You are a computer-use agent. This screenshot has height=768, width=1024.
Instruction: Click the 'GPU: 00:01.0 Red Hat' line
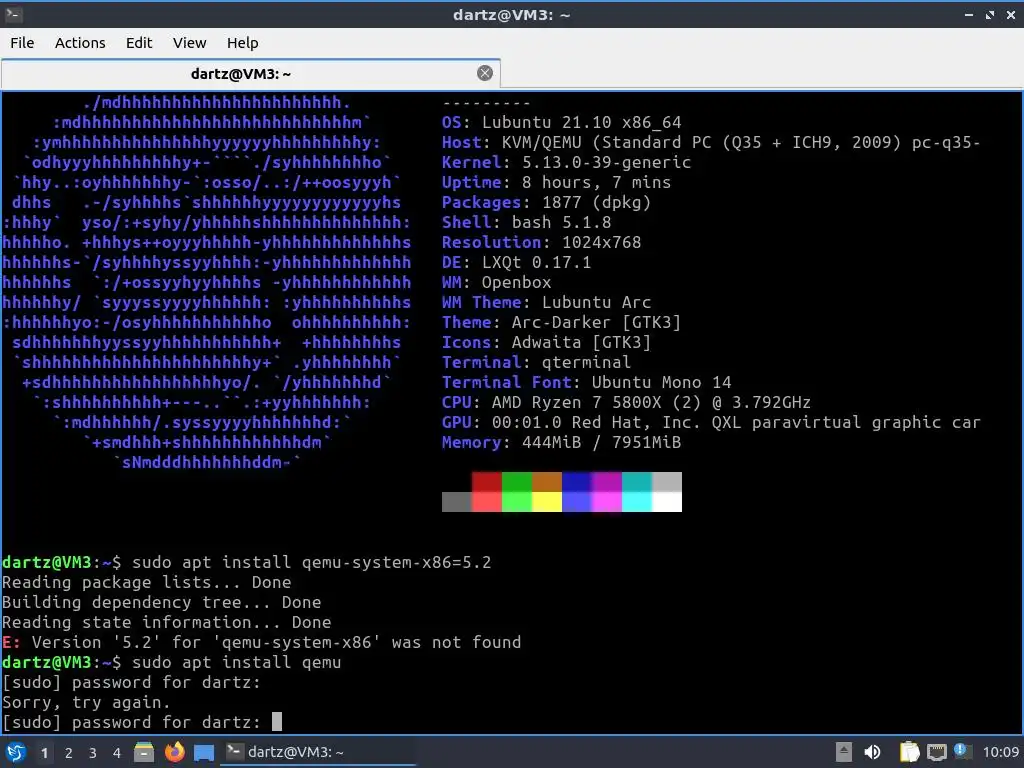[711, 423]
